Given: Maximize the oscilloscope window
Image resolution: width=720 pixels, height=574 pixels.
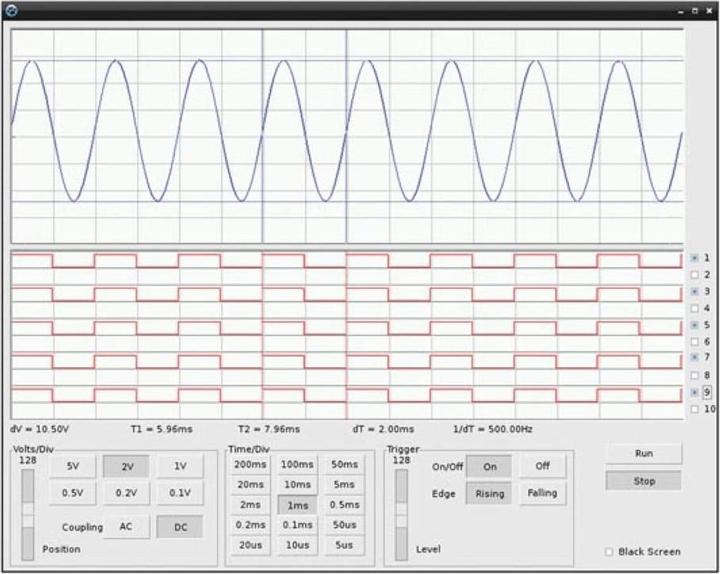Looking at the screenshot, I should (694, 9).
